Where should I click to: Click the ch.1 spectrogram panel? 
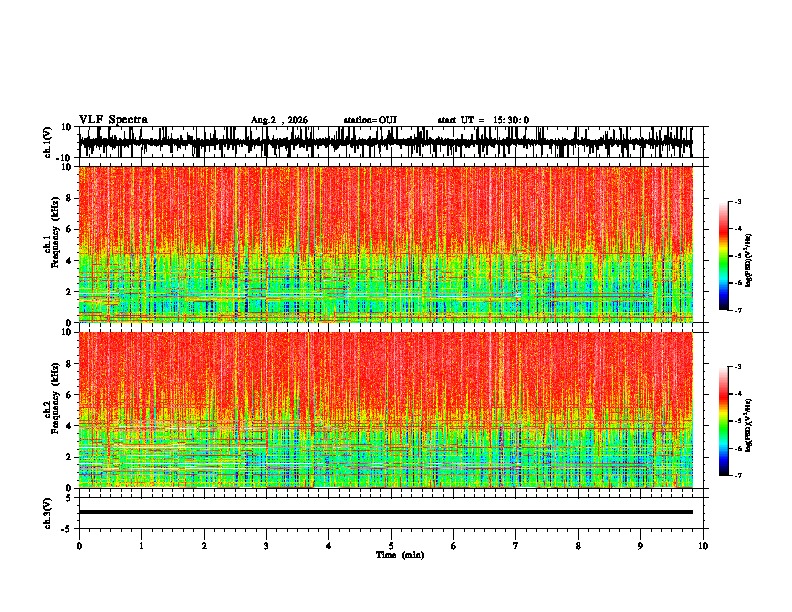pyautogui.click(x=385, y=244)
